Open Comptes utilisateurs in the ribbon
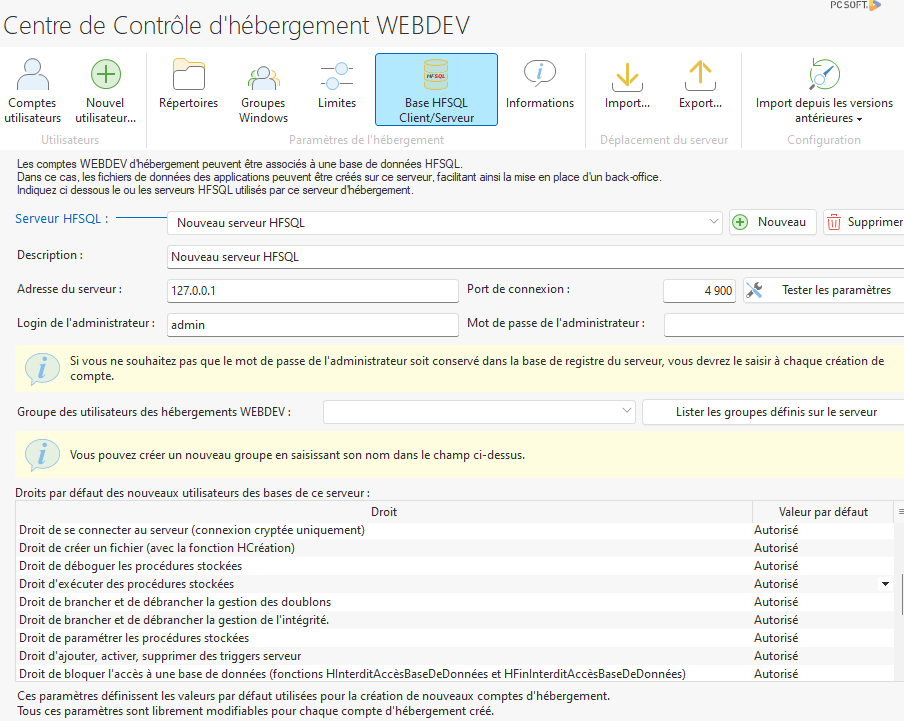 [x=32, y=90]
